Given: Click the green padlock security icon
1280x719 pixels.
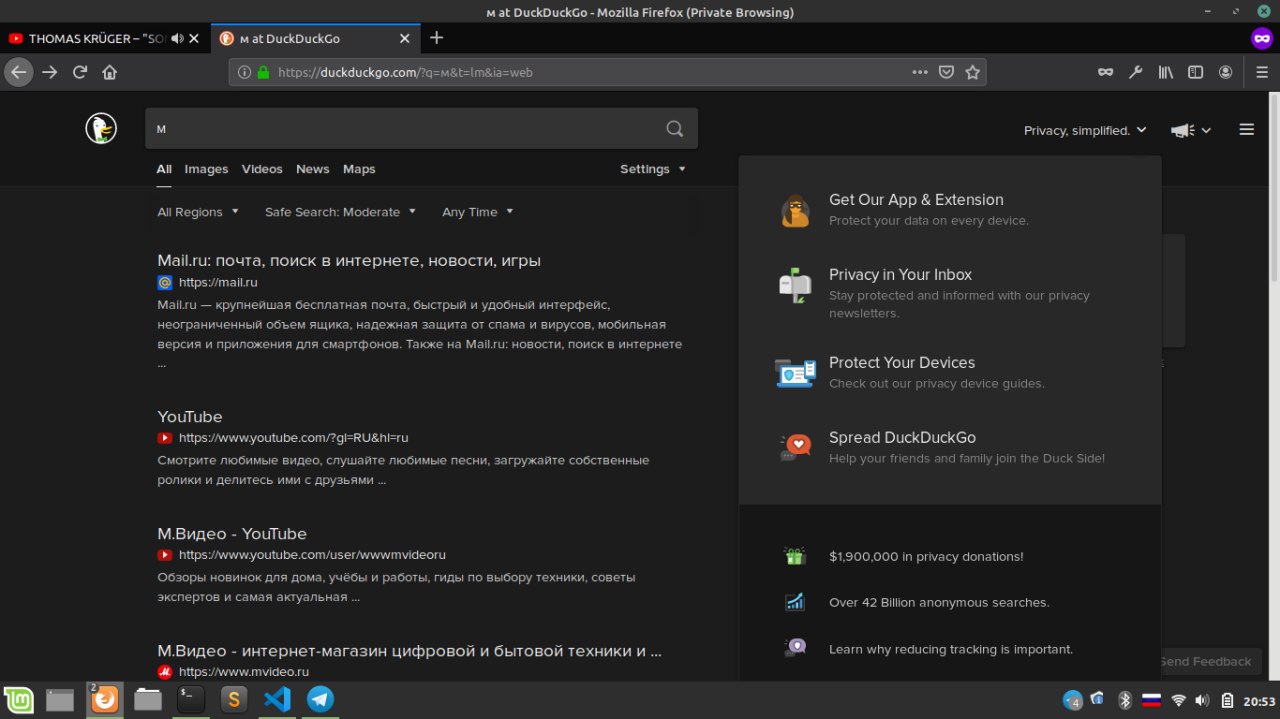Looking at the screenshot, I should pyautogui.click(x=264, y=72).
